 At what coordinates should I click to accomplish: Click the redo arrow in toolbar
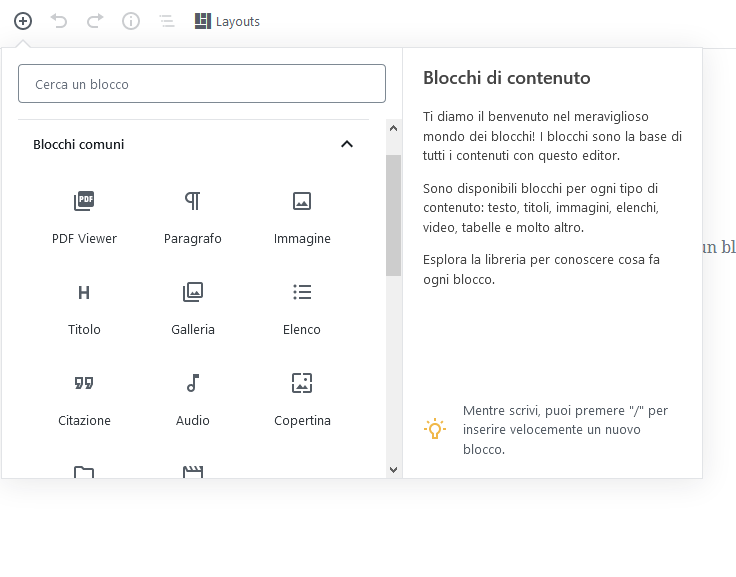coord(95,21)
